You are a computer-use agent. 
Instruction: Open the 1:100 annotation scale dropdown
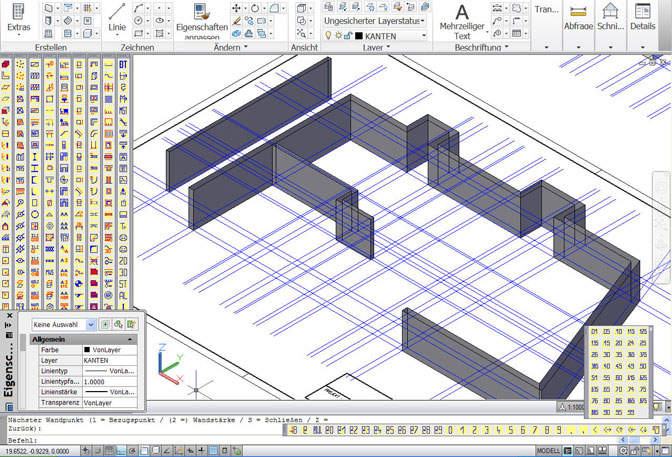coord(572,407)
